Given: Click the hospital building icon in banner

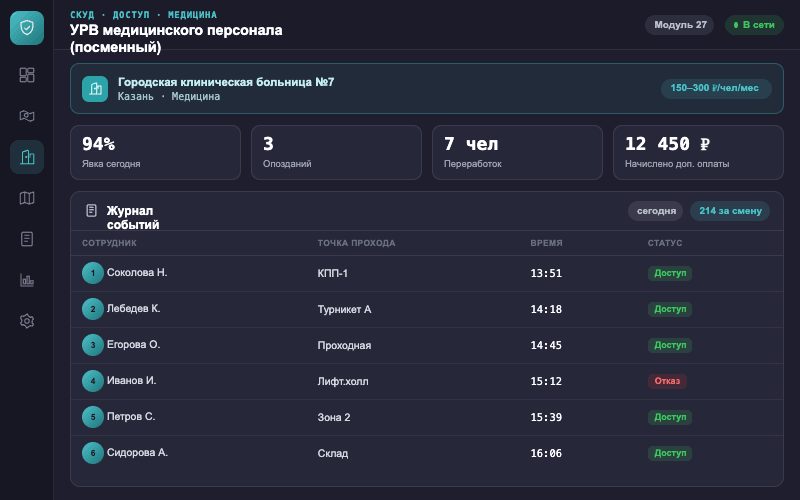Looking at the screenshot, I should (95, 89).
